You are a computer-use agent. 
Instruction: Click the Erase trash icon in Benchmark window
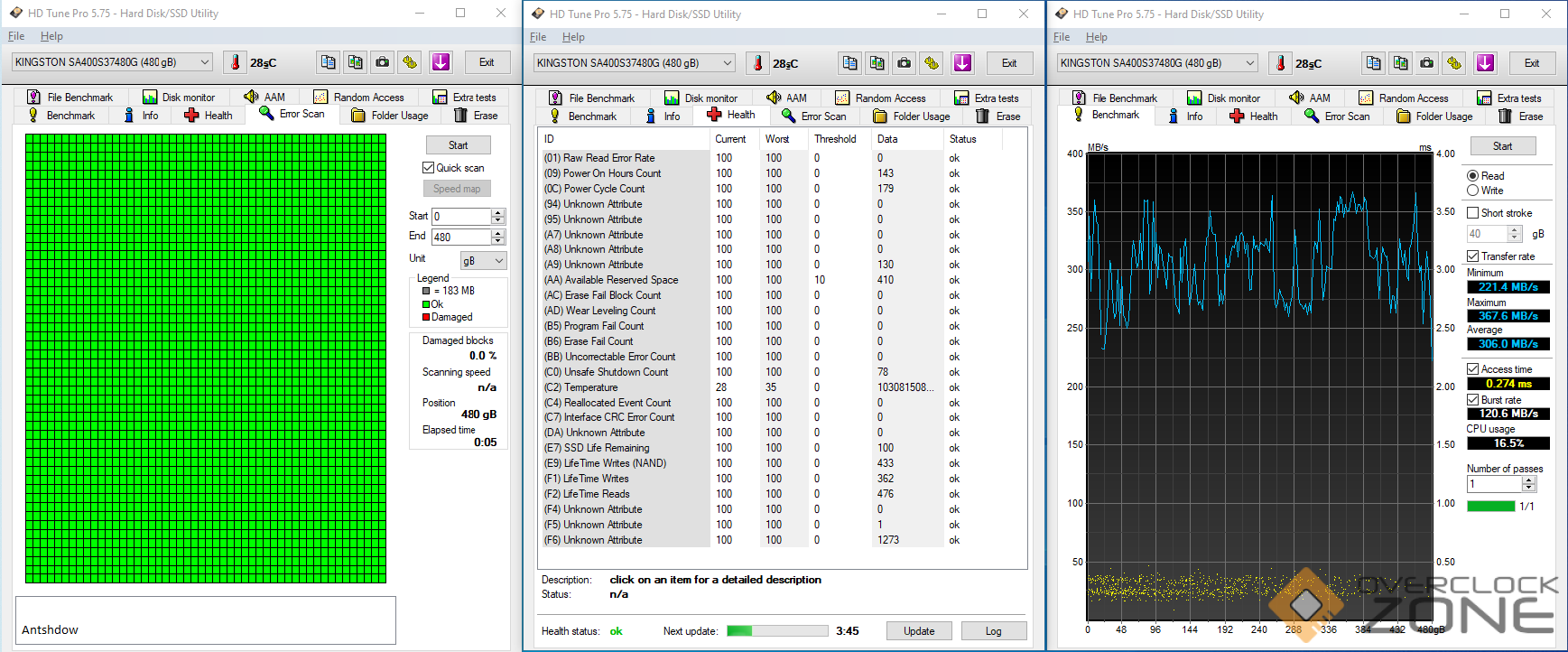(1505, 116)
